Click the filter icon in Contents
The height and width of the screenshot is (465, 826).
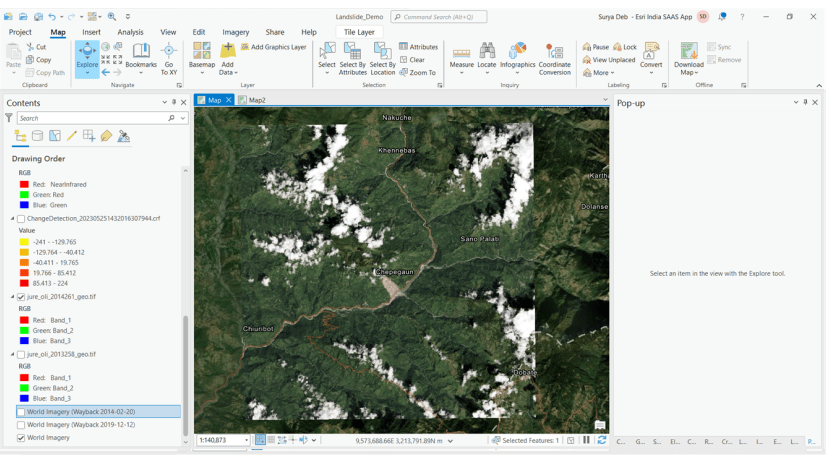coord(9,118)
